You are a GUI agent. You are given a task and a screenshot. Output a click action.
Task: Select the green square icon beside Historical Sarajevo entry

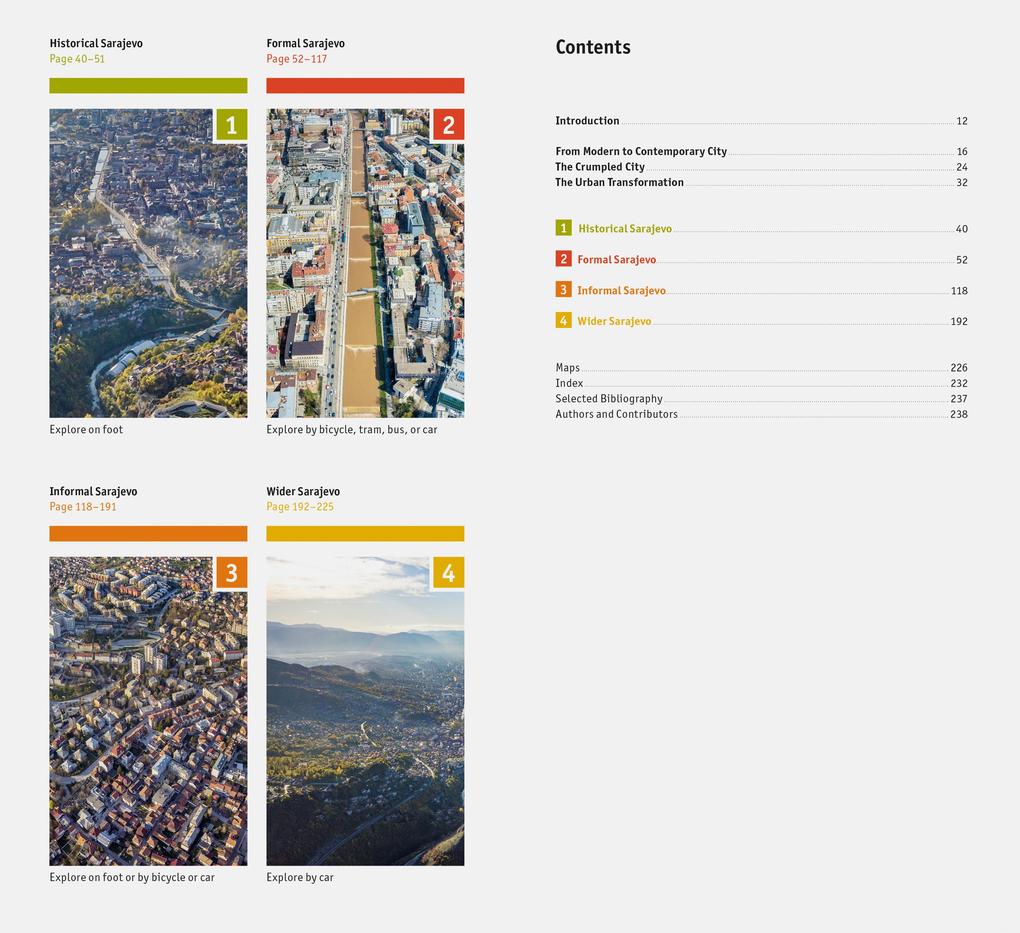(x=562, y=228)
